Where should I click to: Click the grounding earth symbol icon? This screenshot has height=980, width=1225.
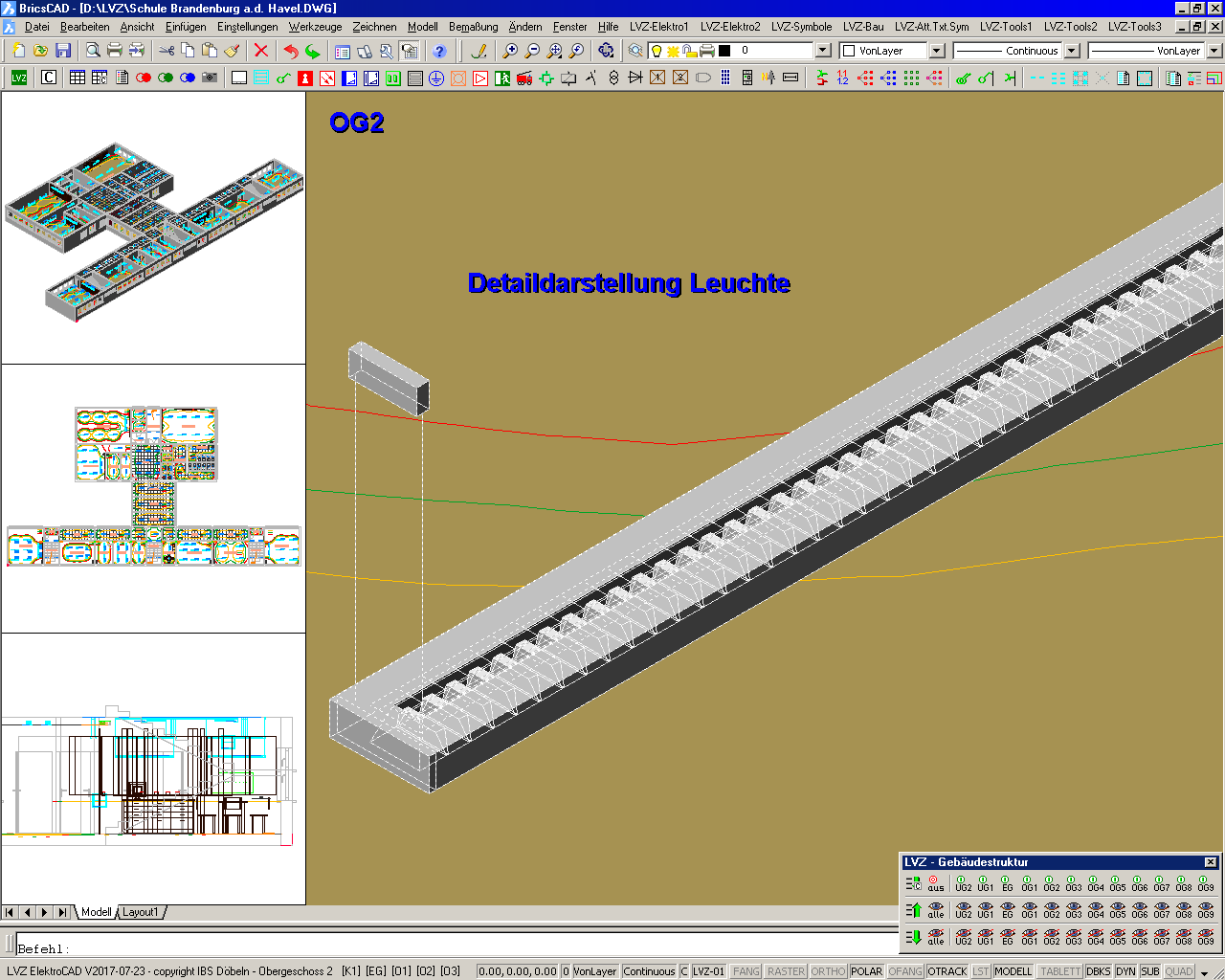(x=436, y=78)
